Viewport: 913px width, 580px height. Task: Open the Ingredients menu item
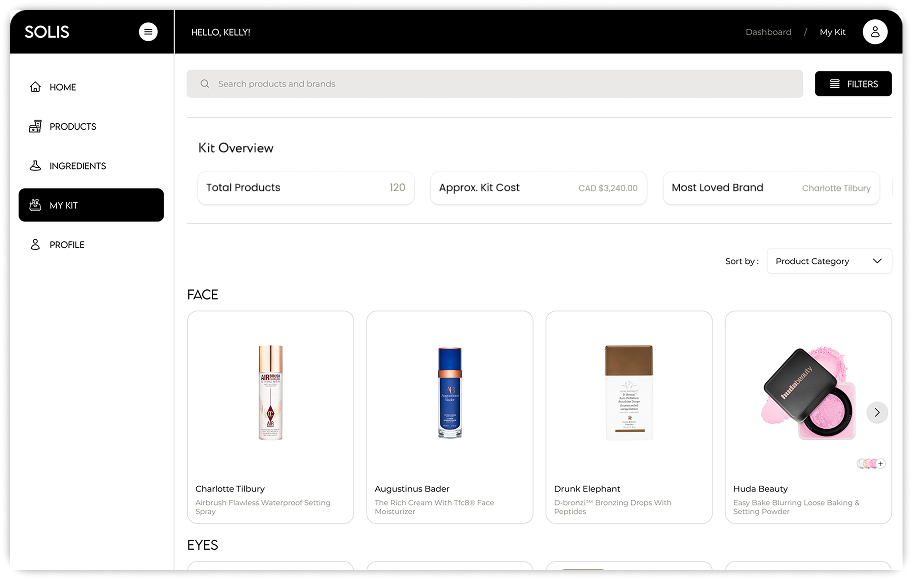(x=91, y=166)
